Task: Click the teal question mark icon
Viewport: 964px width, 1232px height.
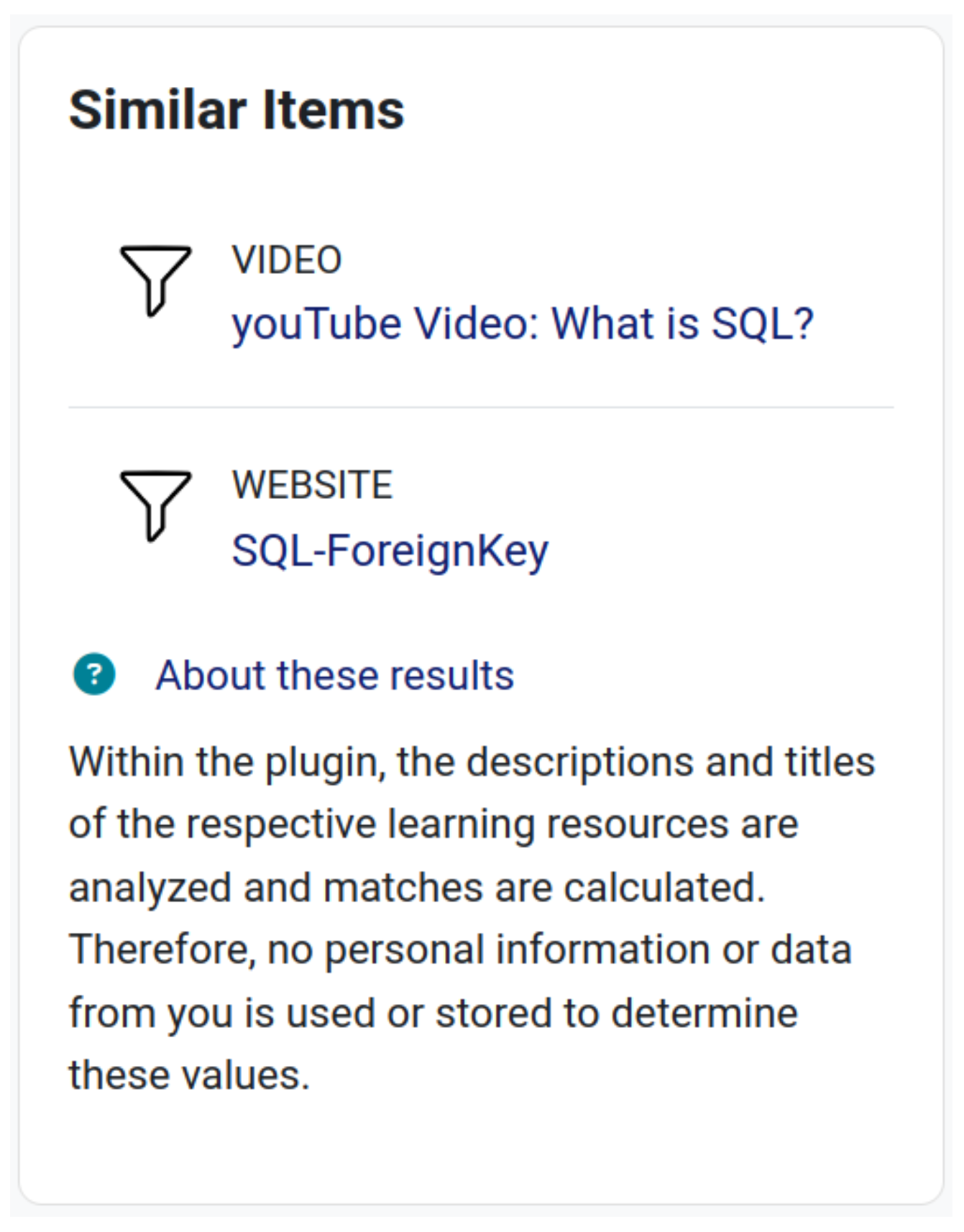Action: tap(94, 674)
